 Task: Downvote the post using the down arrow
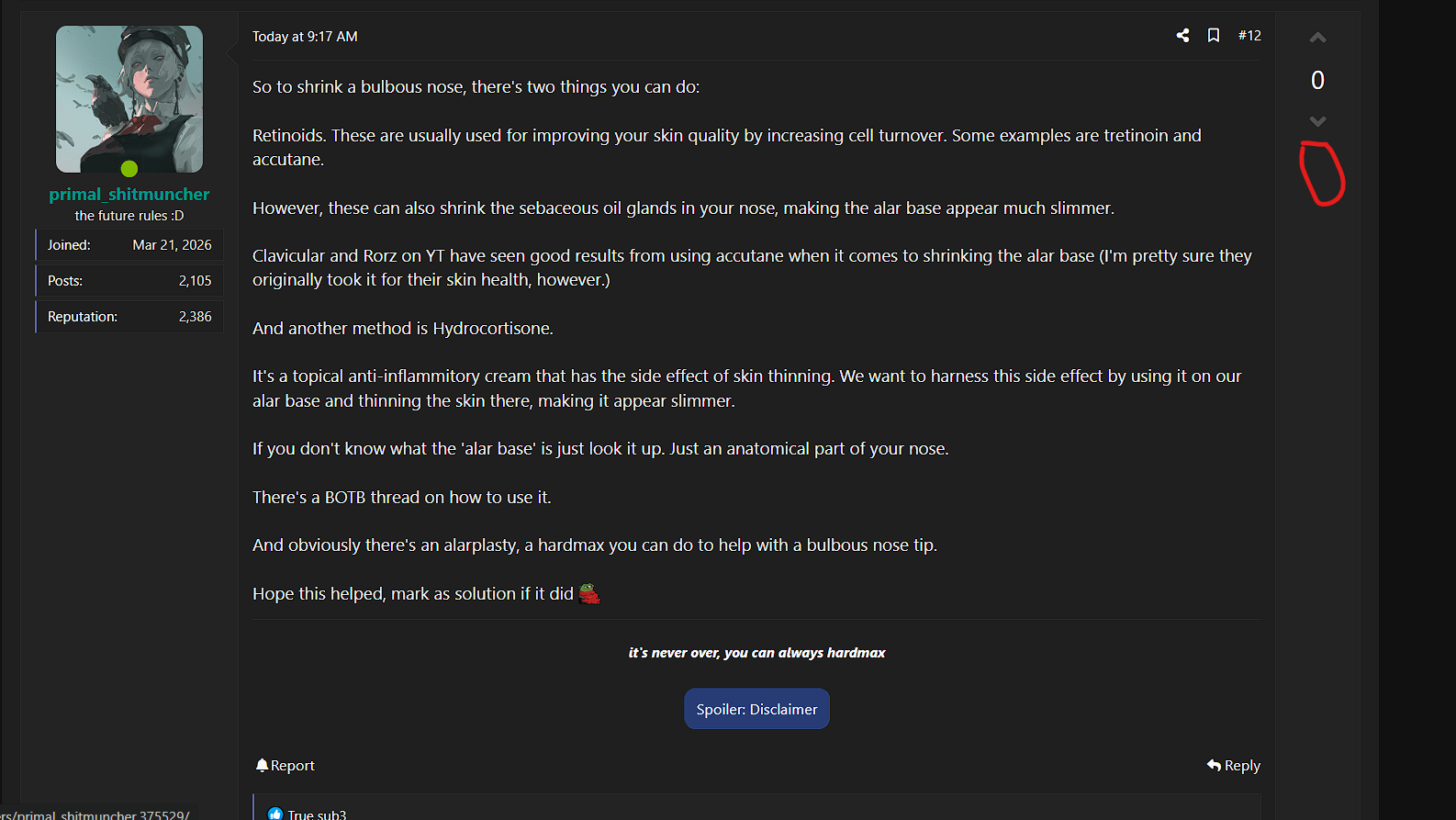(x=1317, y=121)
